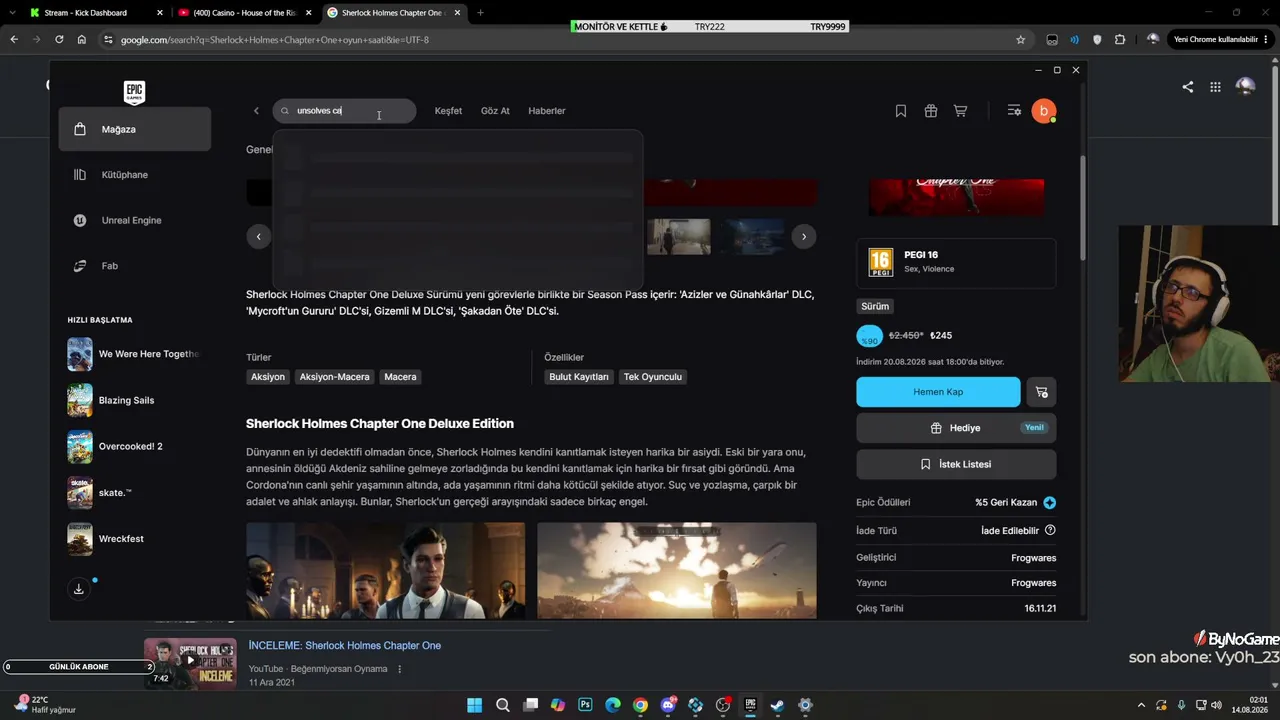The height and width of the screenshot is (720, 1280).
Task: Open Google apps grid in Chrome page
Action: (1215, 87)
